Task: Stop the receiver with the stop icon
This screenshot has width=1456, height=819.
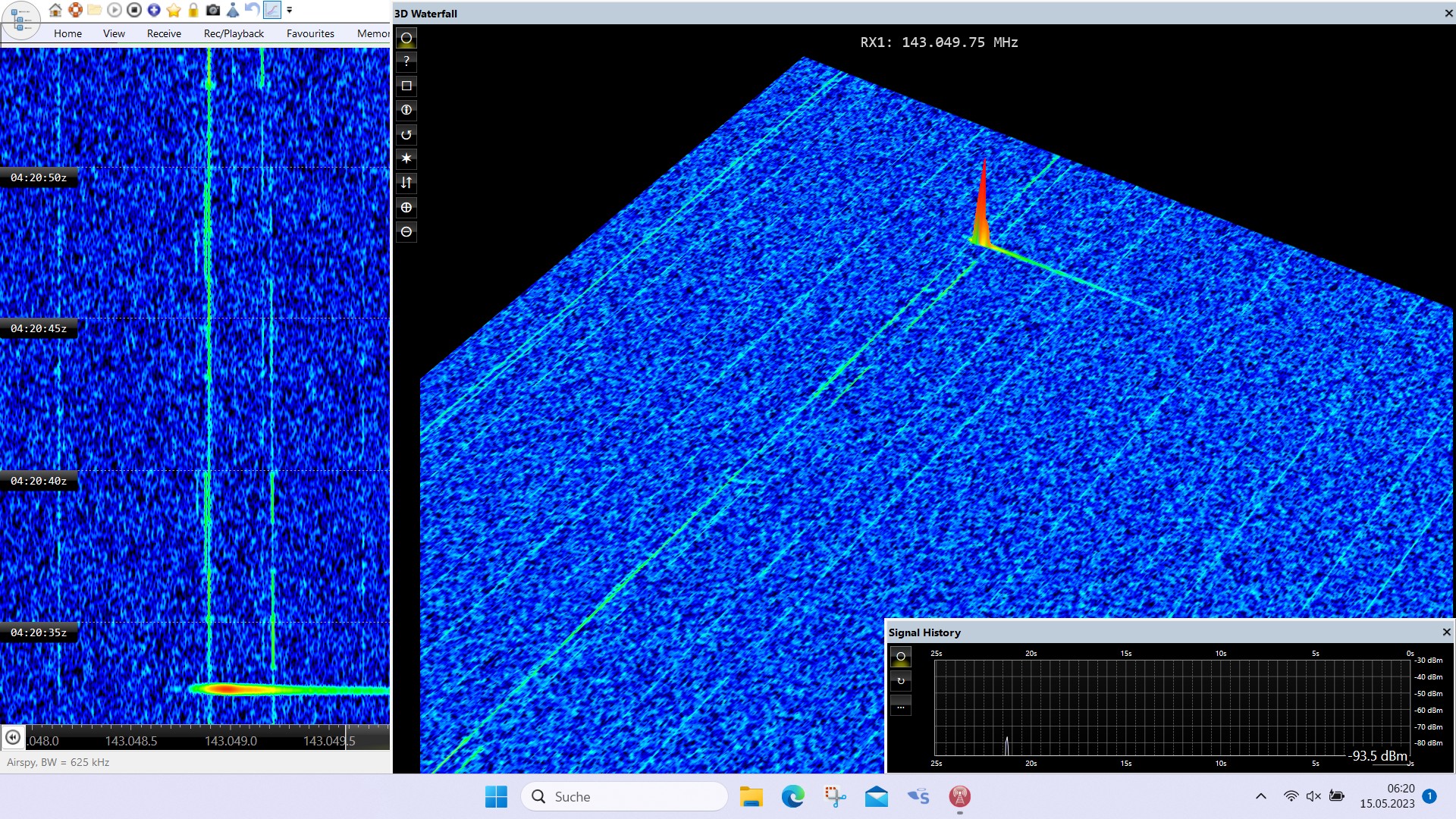Action: [x=134, y=10]
